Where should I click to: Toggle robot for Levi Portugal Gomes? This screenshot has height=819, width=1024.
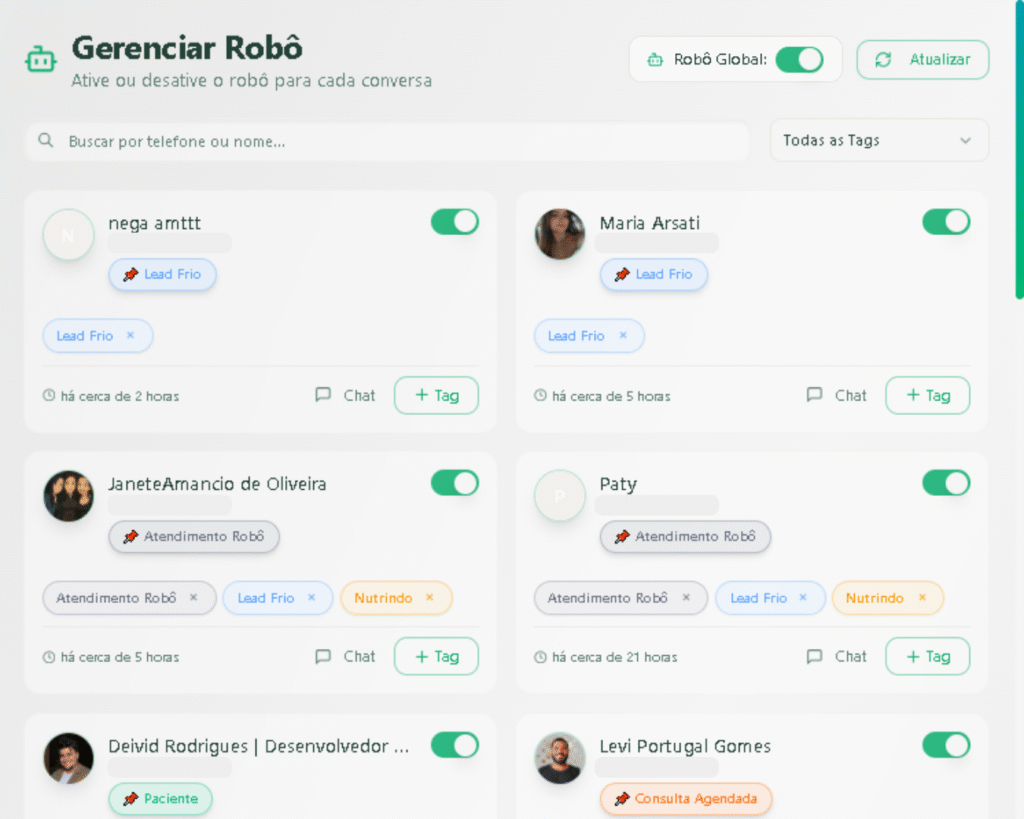[x=946, y=745]
